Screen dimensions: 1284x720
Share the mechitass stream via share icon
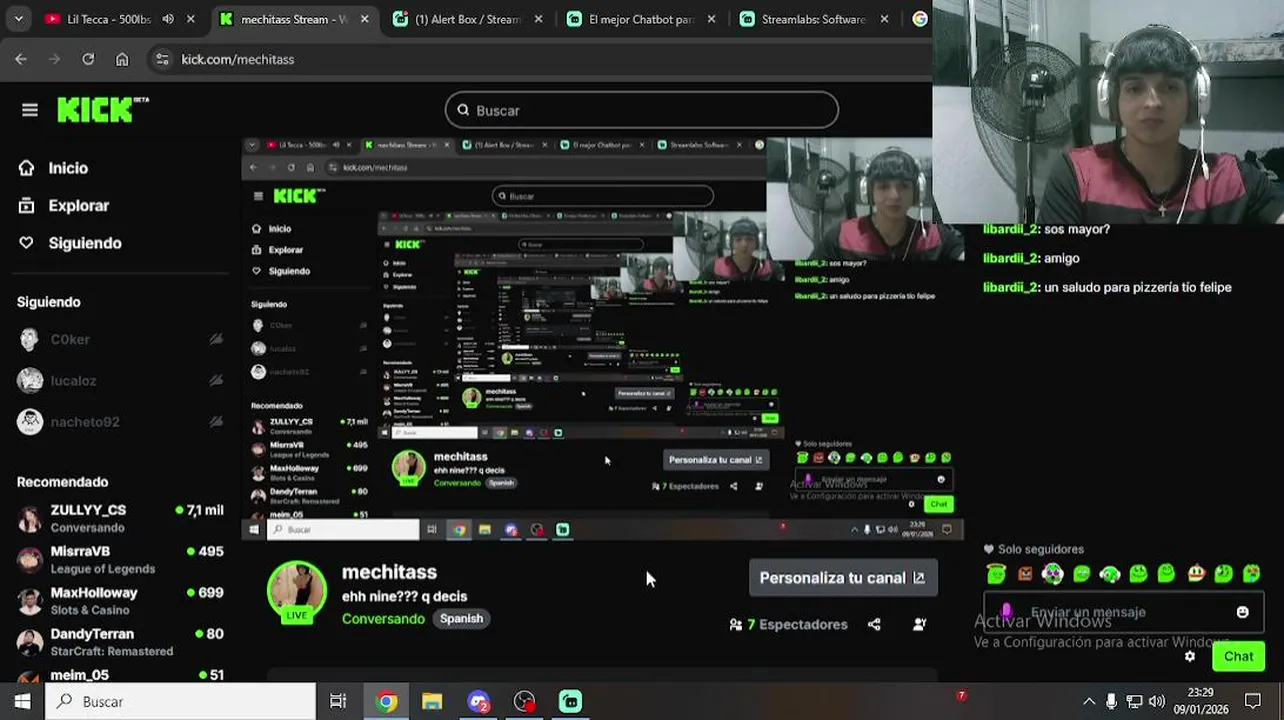point(874,624)
